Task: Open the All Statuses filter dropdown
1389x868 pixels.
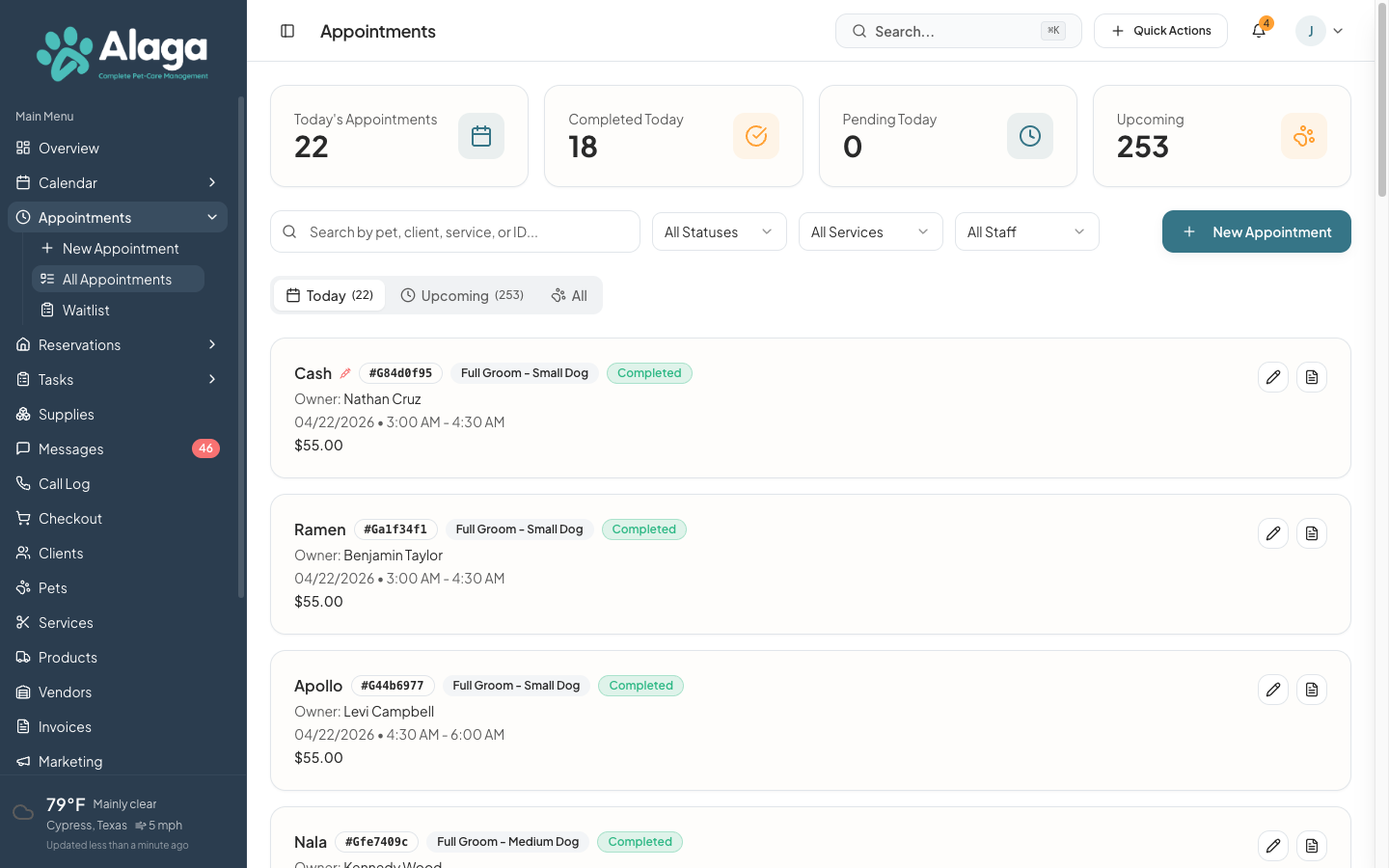Action: click(720, 231)
